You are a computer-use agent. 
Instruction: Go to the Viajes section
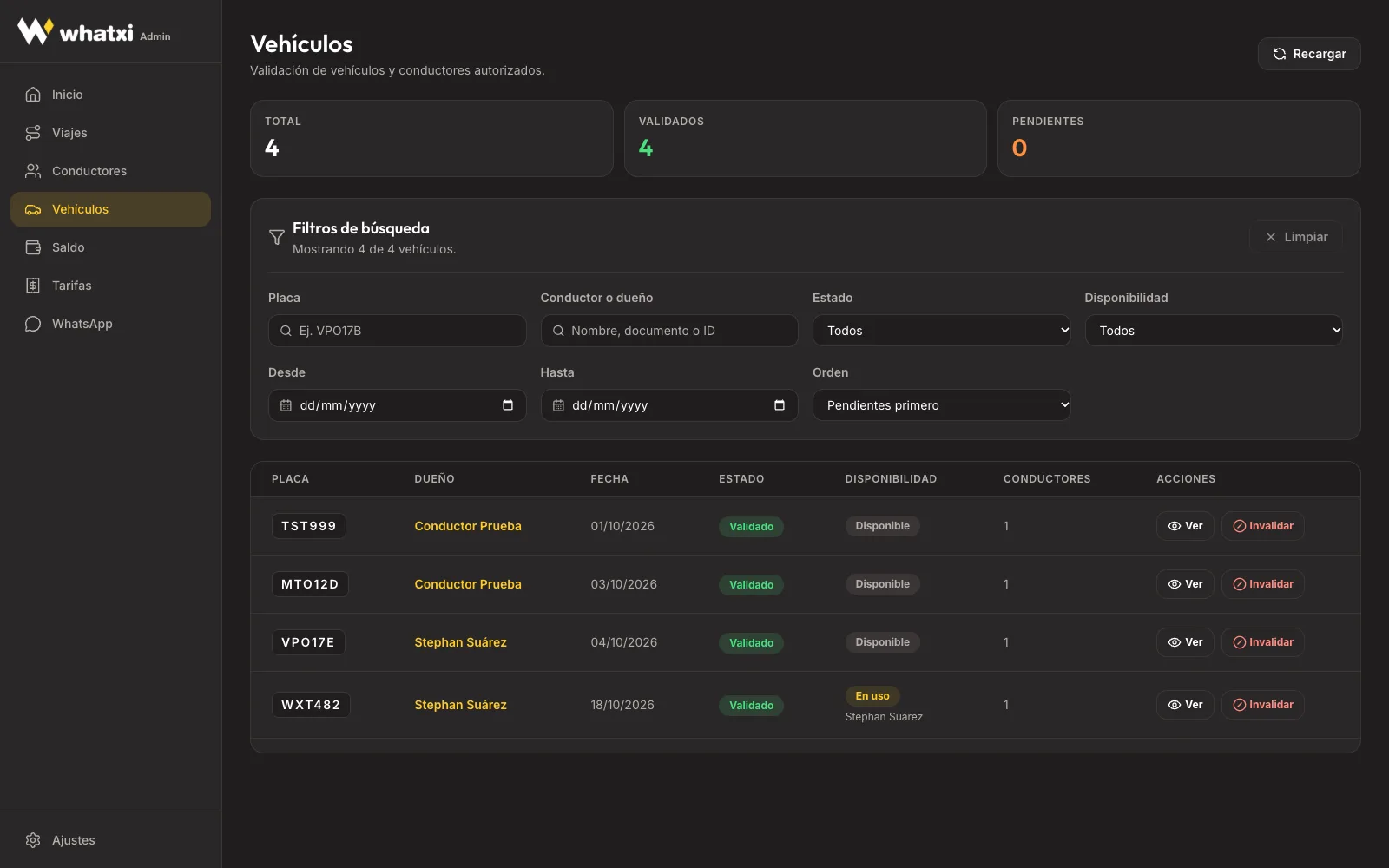coord(110,133)
